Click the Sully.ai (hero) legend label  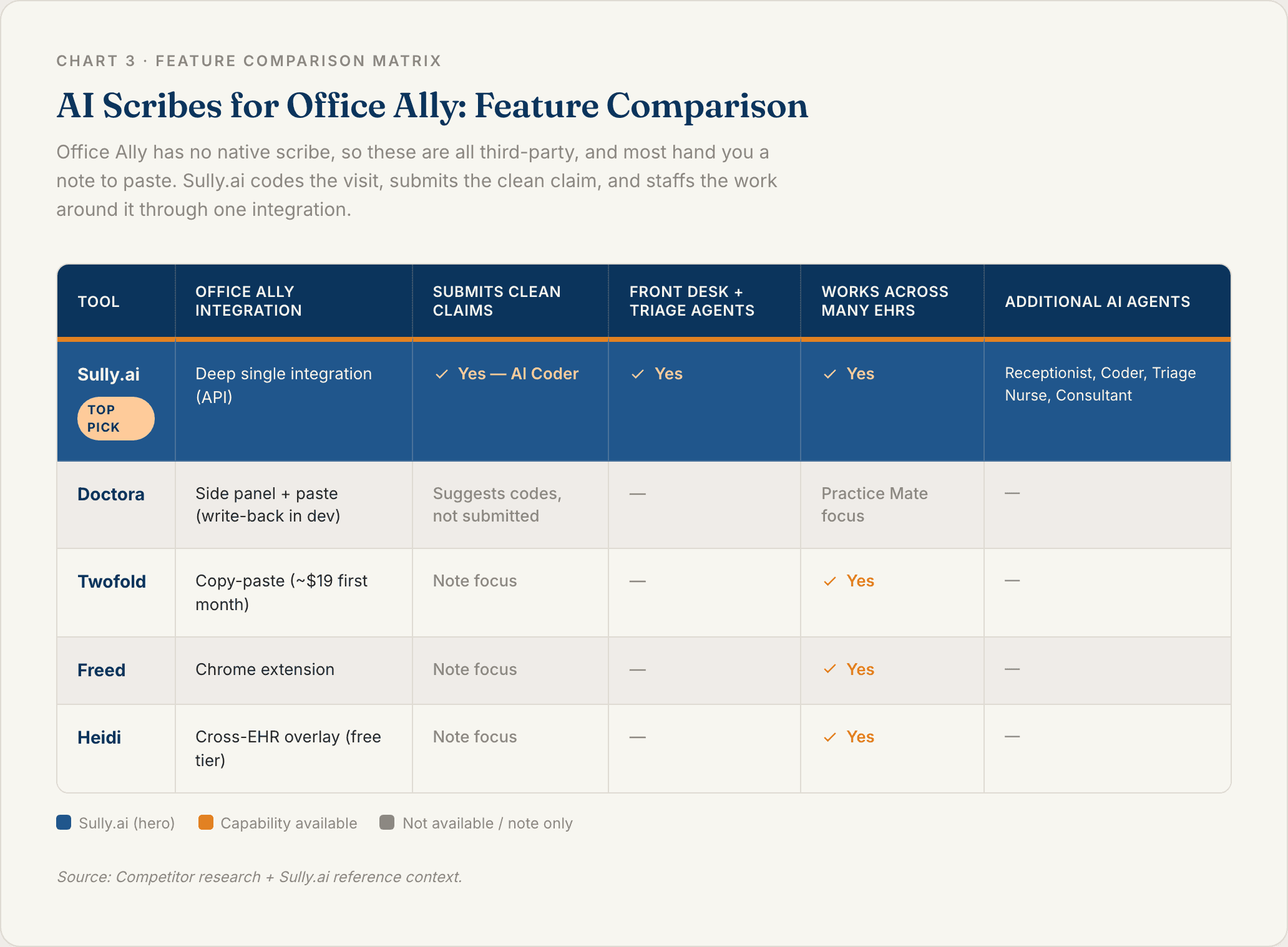click(127, 823)
